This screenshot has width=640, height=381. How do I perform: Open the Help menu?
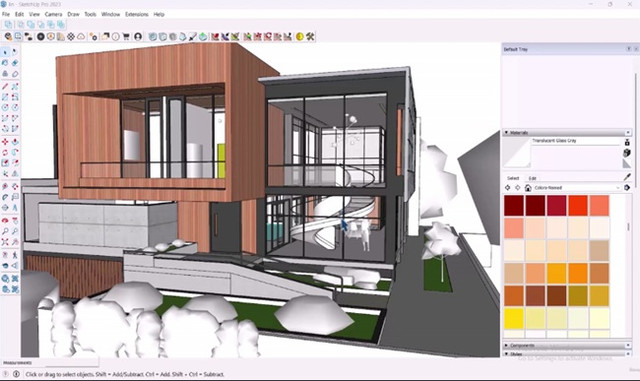(159, 14)
